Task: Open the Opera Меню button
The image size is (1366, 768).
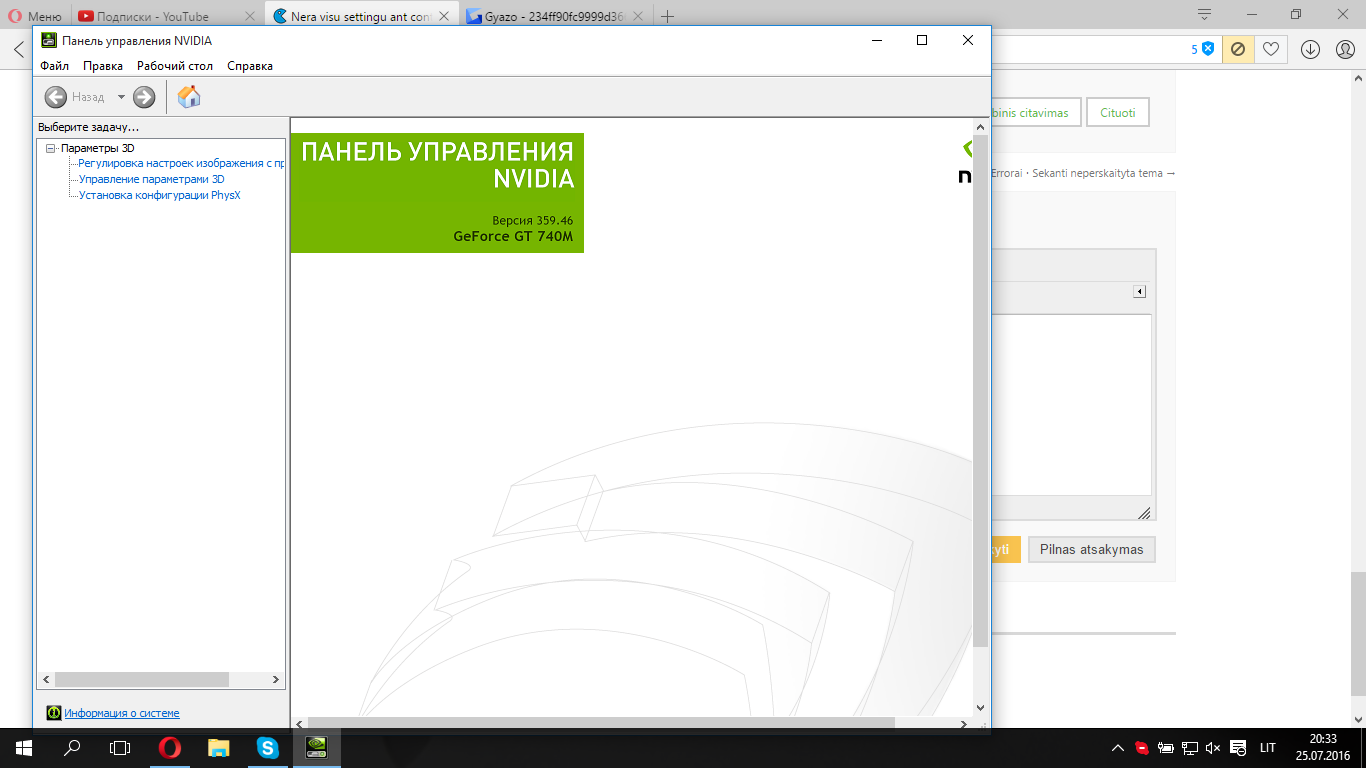Action: pyautogui.click(x=35, y=16)
